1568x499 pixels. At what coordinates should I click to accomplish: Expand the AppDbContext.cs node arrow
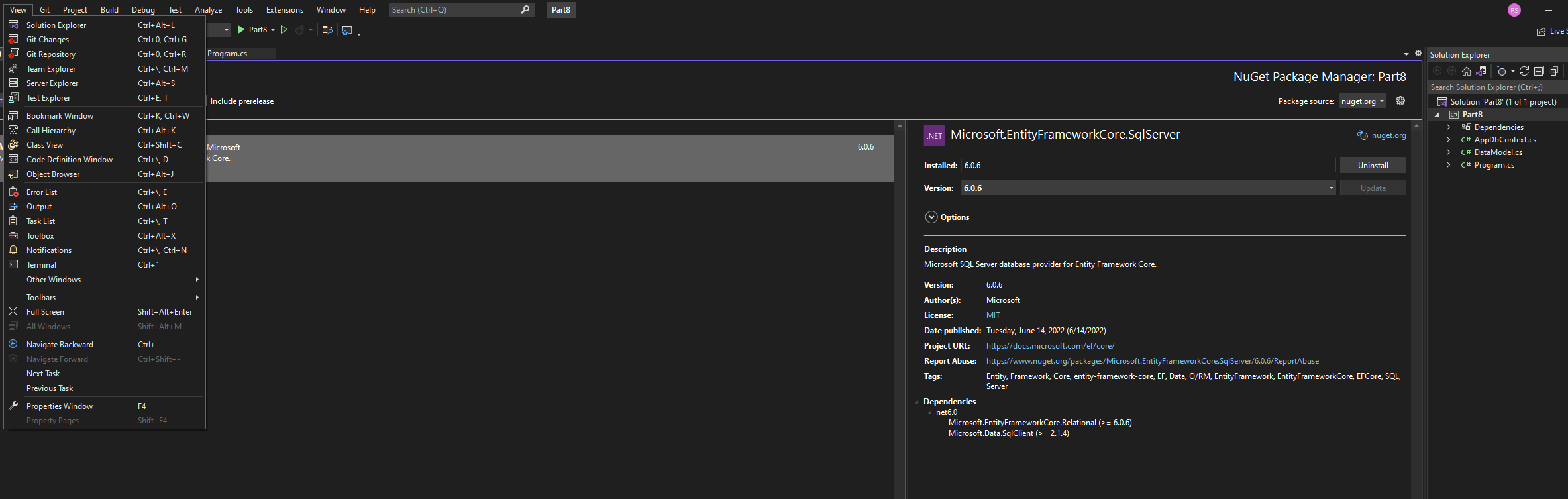pyautogui.click(x=1448, y=140)
